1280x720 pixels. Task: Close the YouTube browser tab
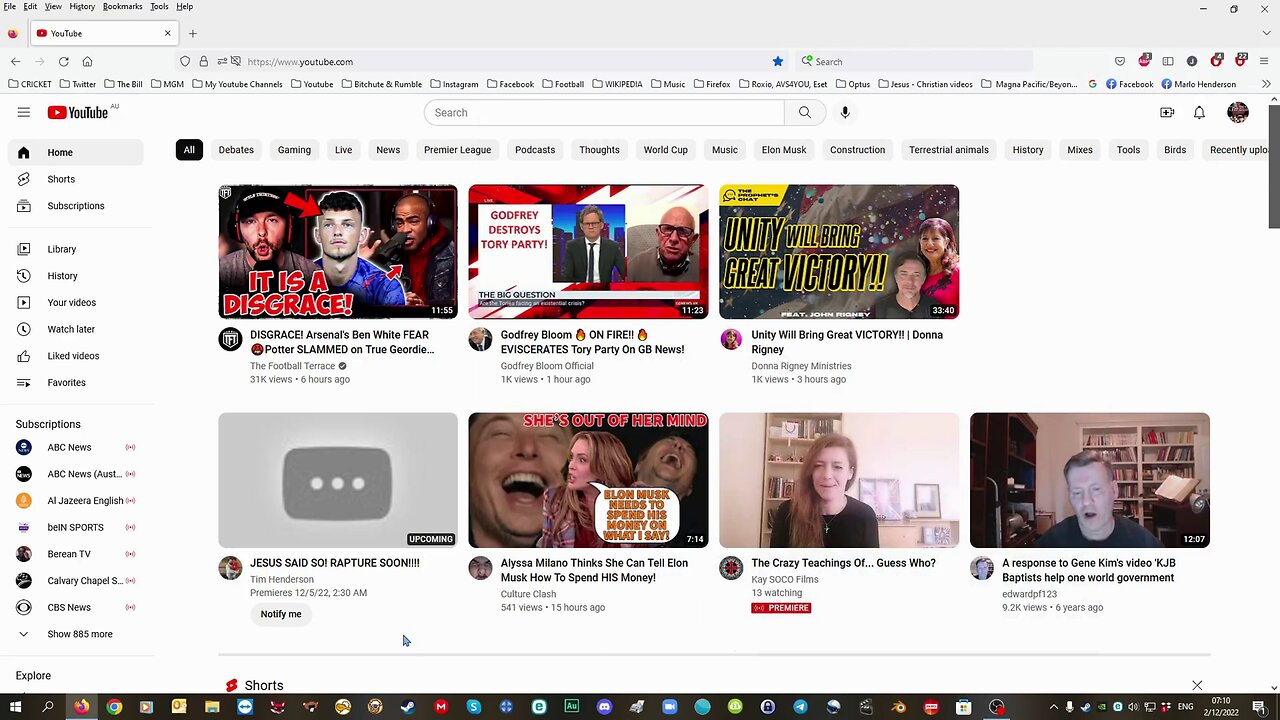pyautogui.click(x=168, y=33)
